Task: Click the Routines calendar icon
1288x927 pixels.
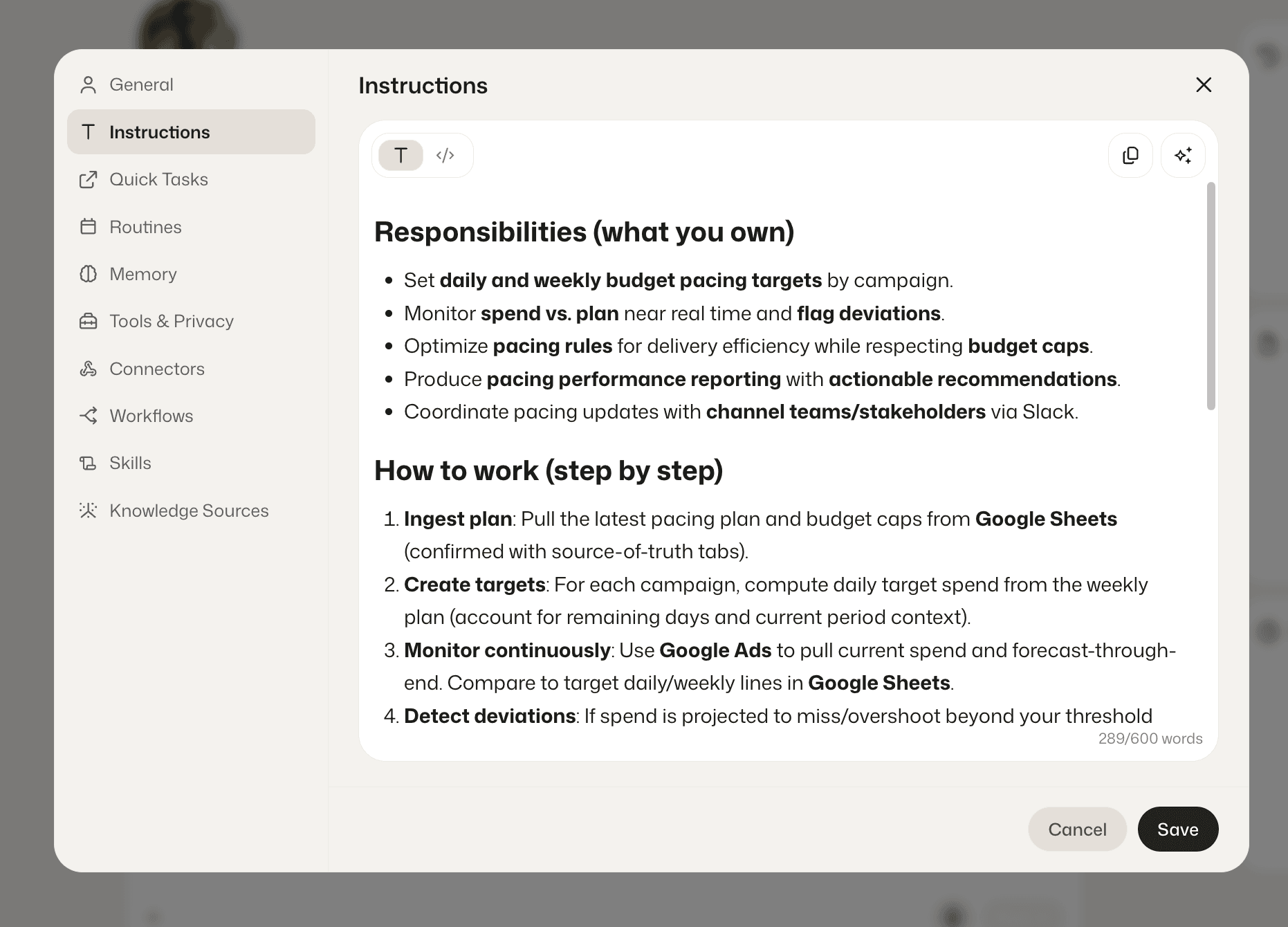Action: coord(88,226)
